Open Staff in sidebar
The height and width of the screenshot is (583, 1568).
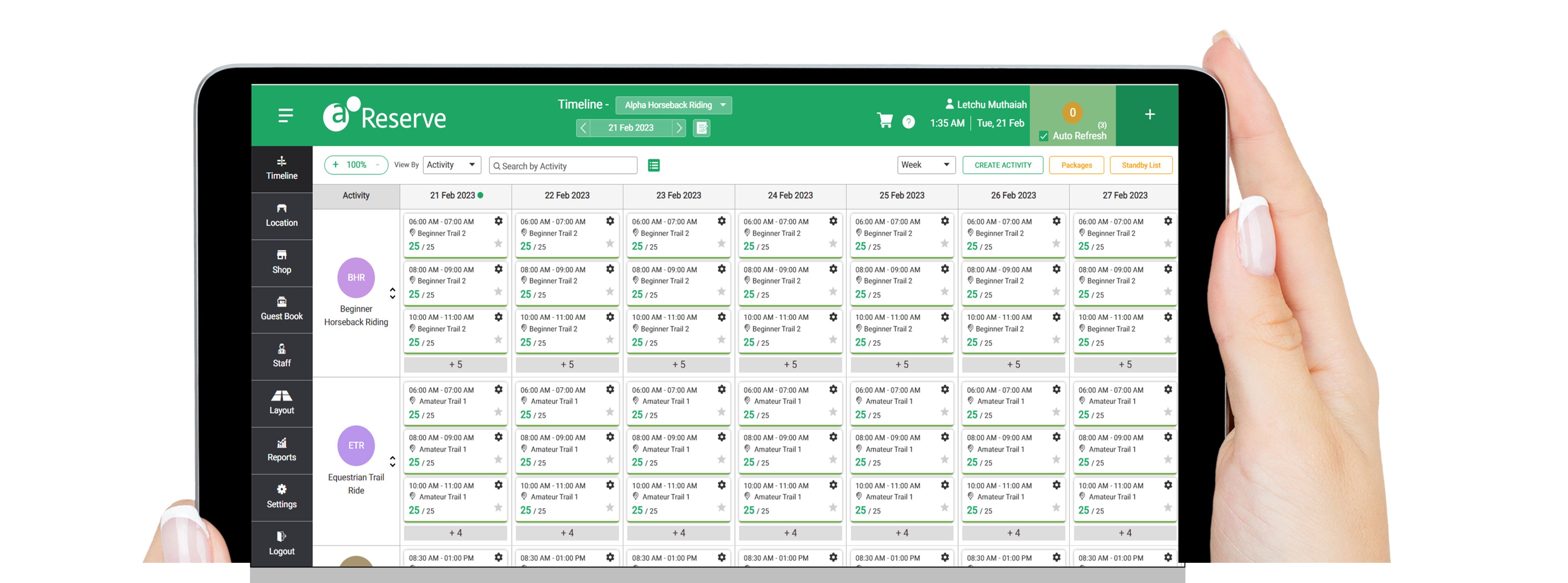(282, 356)
